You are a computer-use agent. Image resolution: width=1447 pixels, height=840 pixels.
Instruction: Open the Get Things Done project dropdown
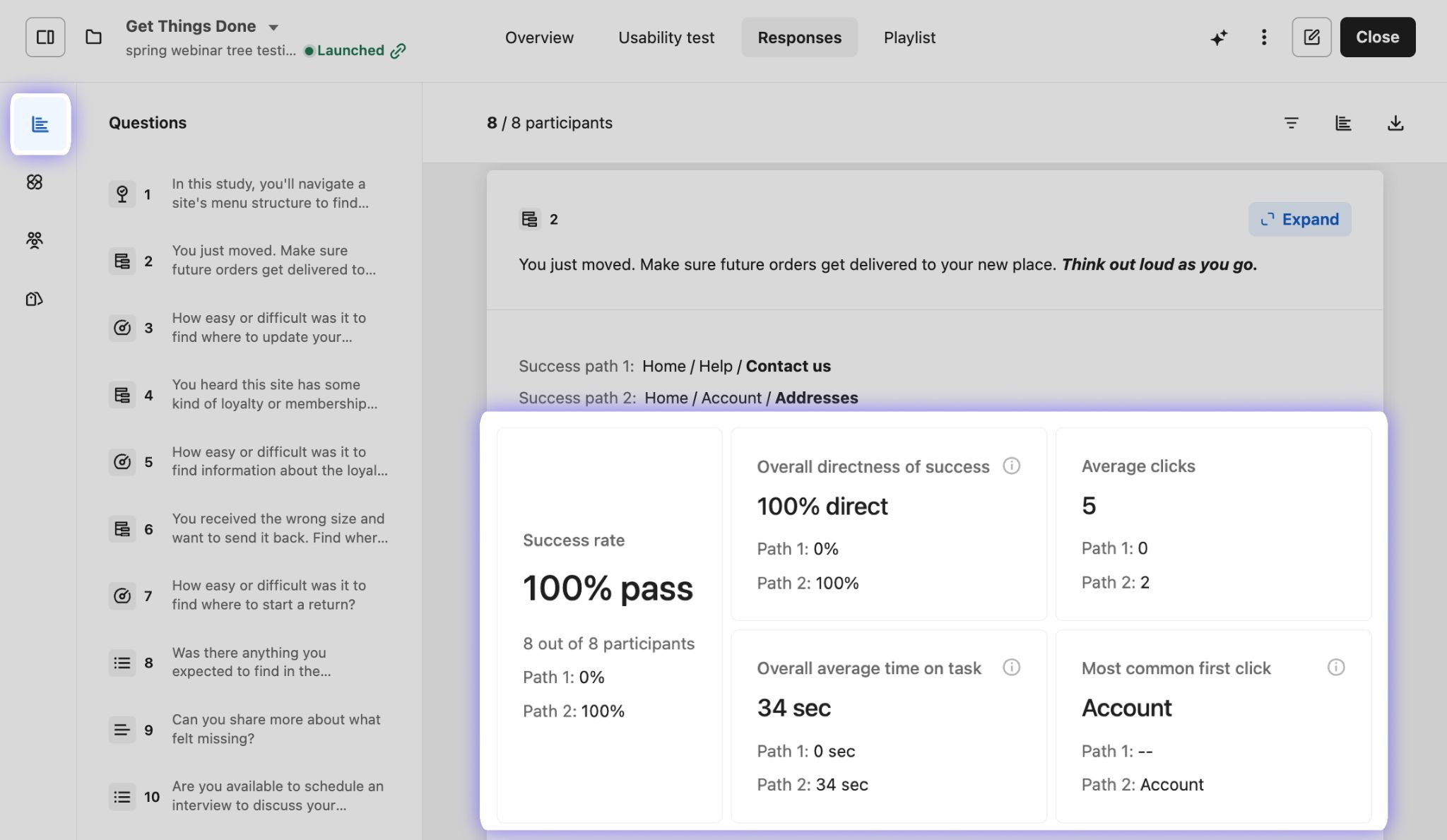[x=273, y=28]
